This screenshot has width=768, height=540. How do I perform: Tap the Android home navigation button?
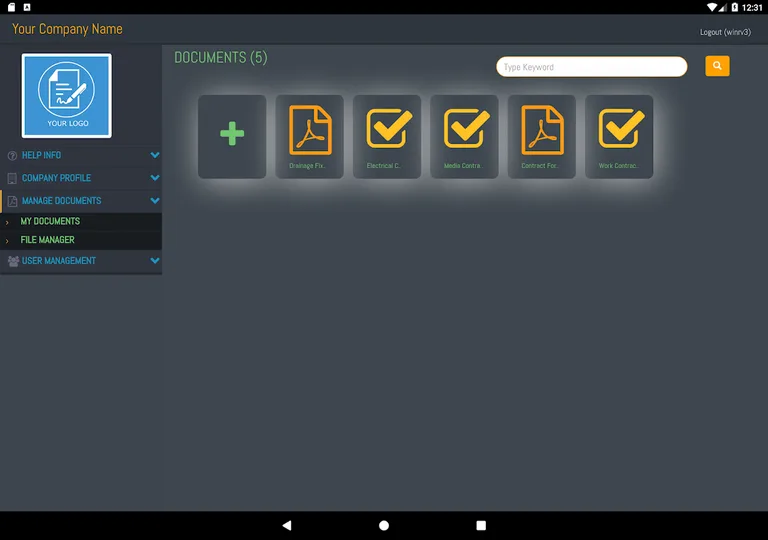[x=384, y=525]
